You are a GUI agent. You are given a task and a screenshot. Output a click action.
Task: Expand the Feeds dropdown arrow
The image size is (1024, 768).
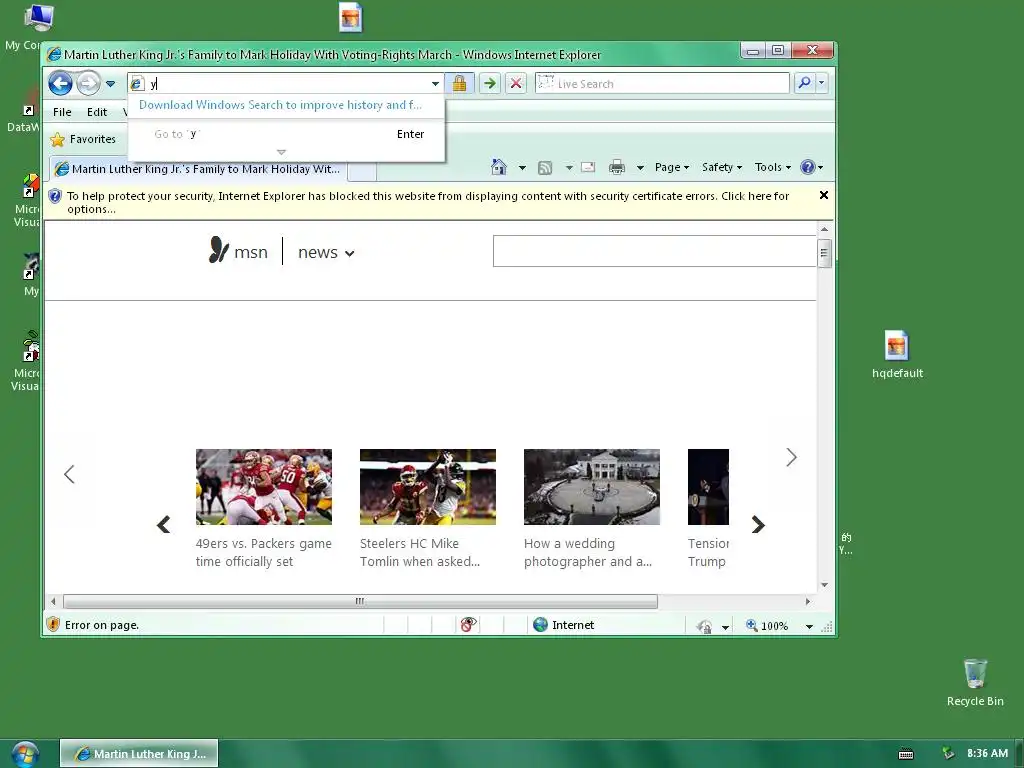coord(569,168)
